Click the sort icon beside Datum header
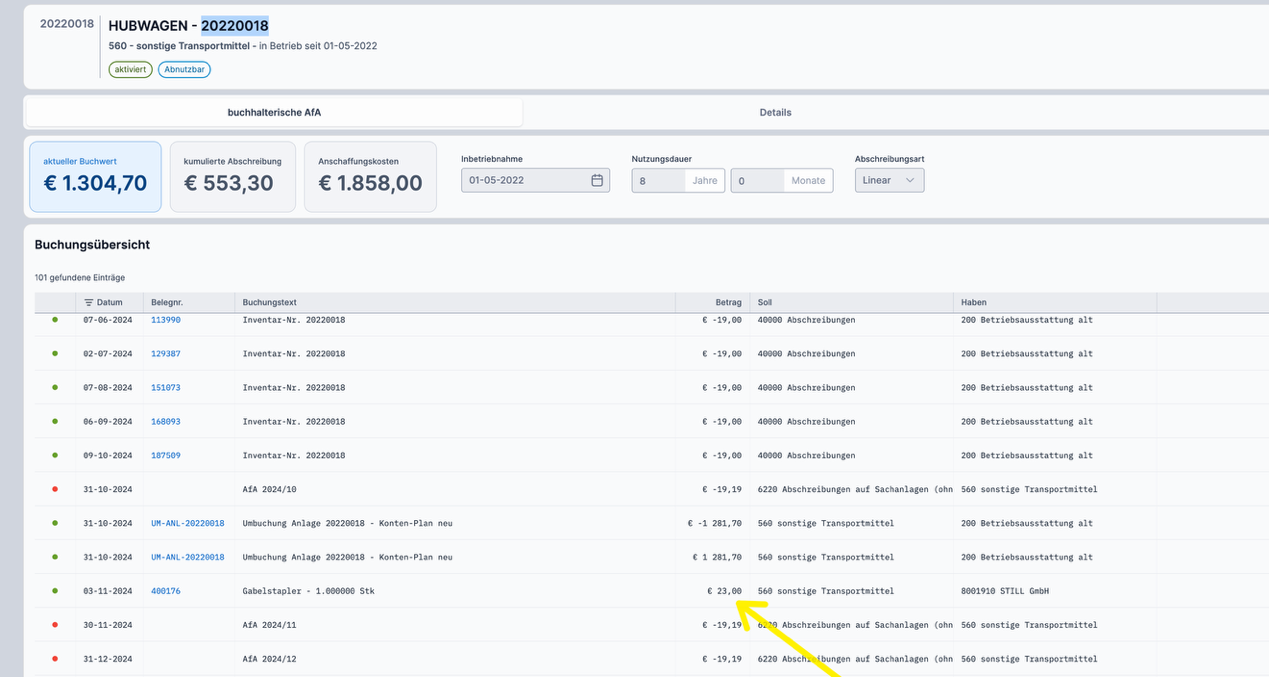Image resolution: width=1269 pixels, height=677 pixels. point(89,303)
